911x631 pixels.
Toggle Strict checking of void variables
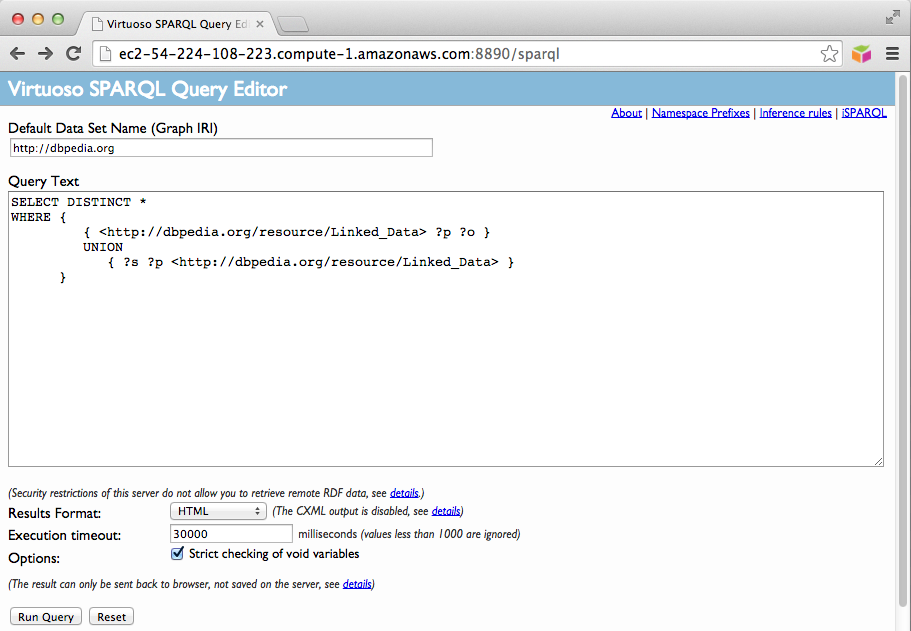click(178, 554)
